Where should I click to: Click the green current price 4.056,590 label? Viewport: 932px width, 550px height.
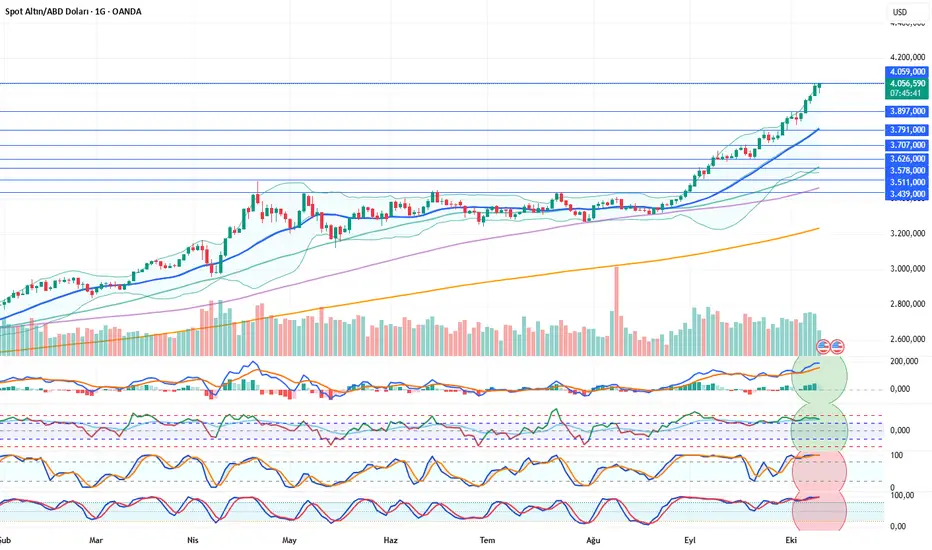pos(907,88)
